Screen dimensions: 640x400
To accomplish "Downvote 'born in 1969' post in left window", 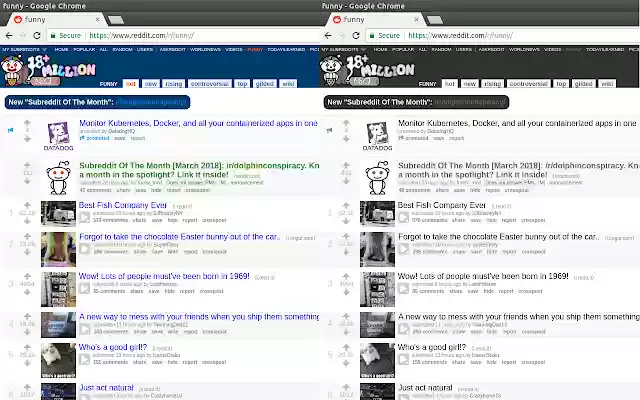I will (x=27, y=292).
